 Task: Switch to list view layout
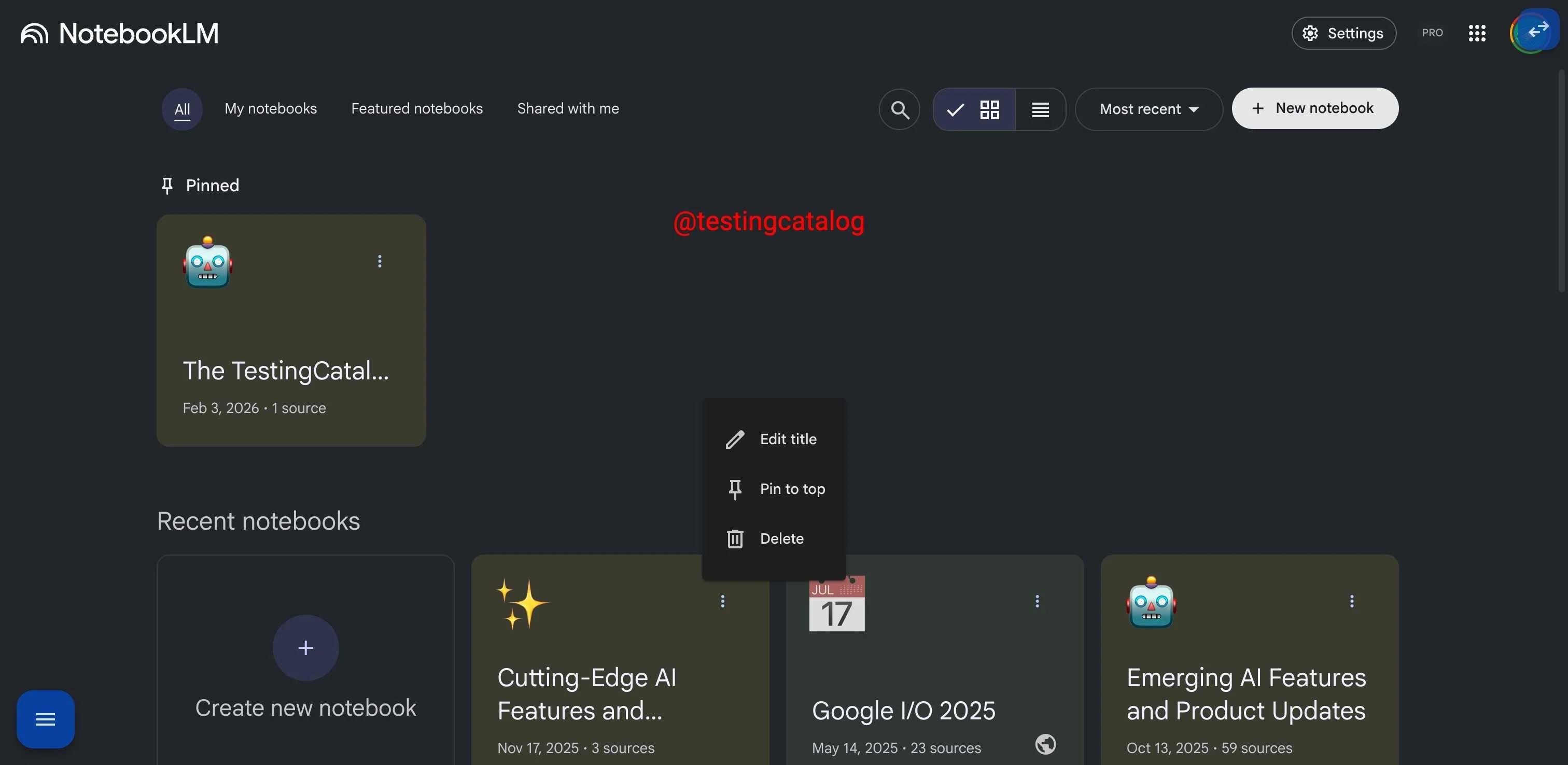point(1040,109)
